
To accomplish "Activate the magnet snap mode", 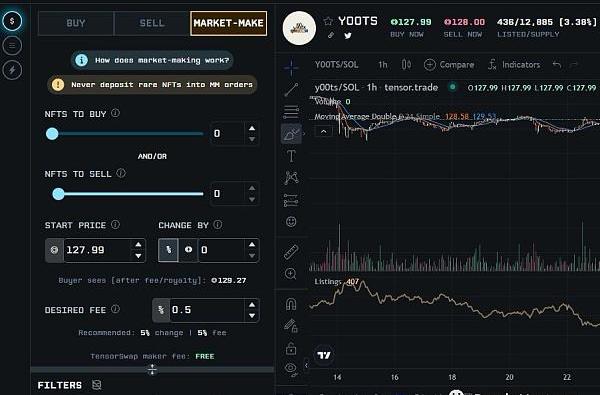I will tap(291, 304).
